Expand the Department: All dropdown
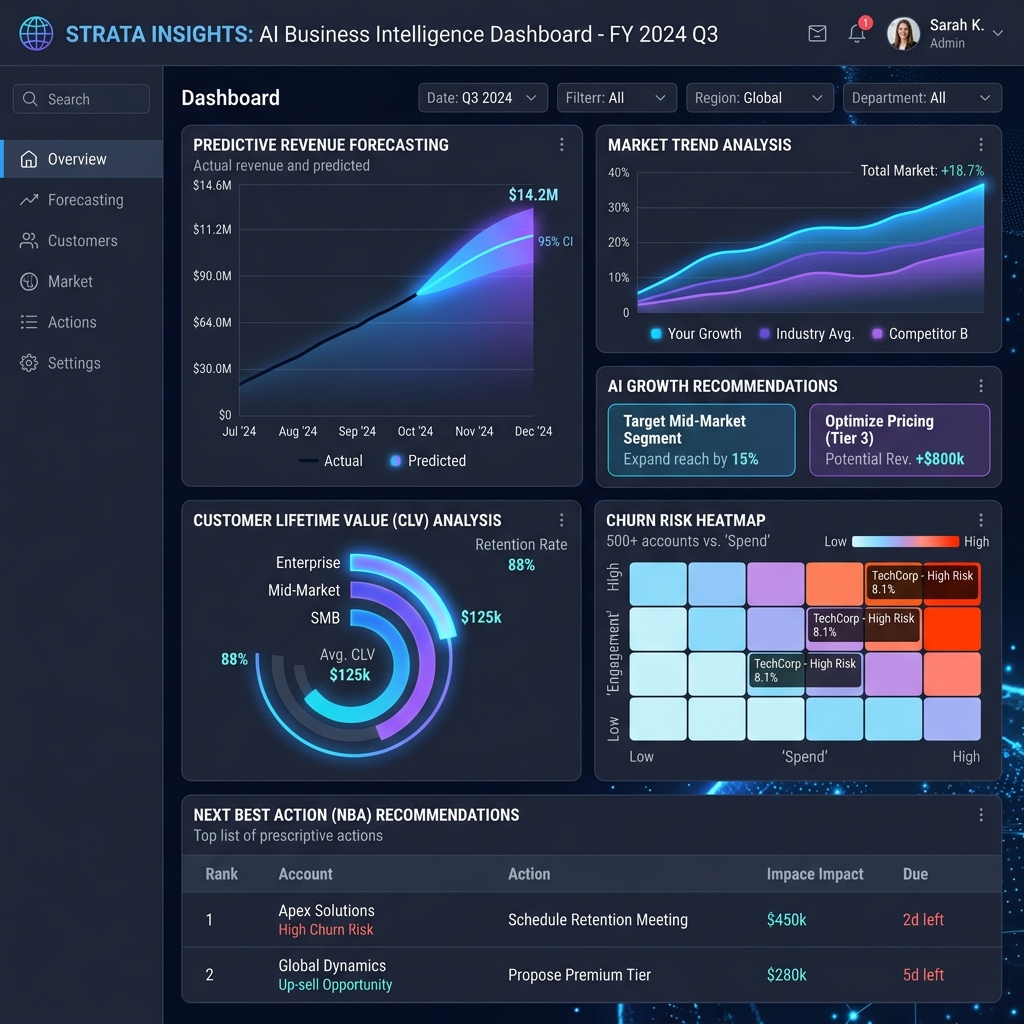This screenshot has height=1024, width=1024. (922, 98)
